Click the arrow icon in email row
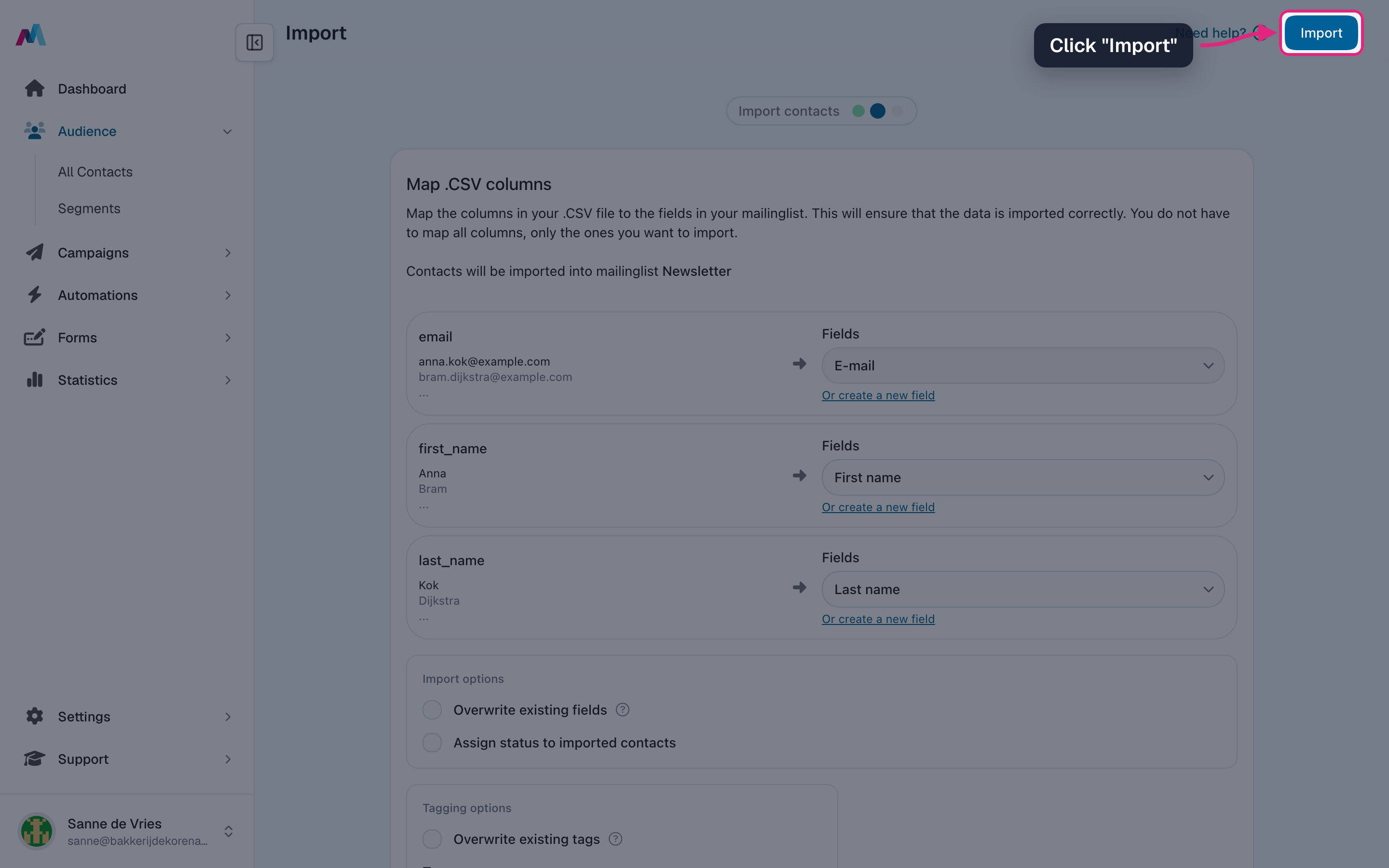 pyautogui.click(x=800, y=364)
